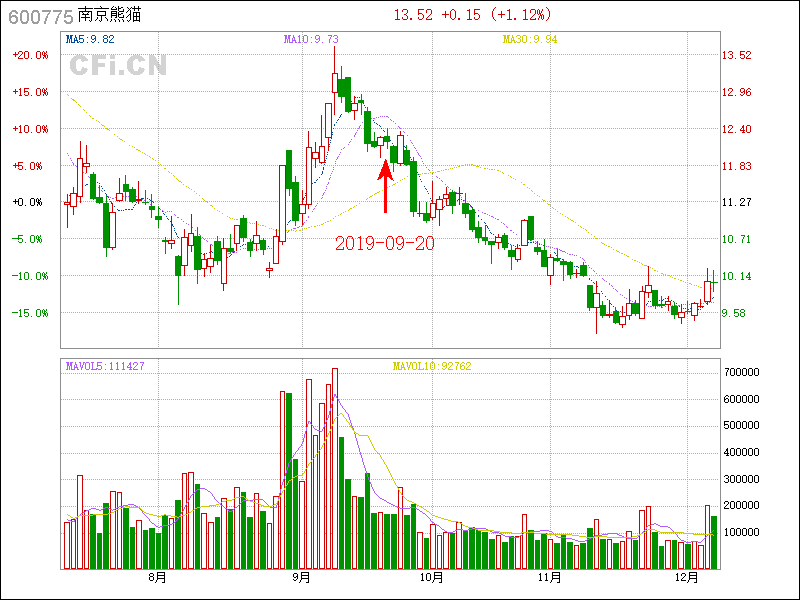The height and width of the screenshot is (600, 800).
Task: Click the 11.27 right price axis label
Action: (738, 202)
